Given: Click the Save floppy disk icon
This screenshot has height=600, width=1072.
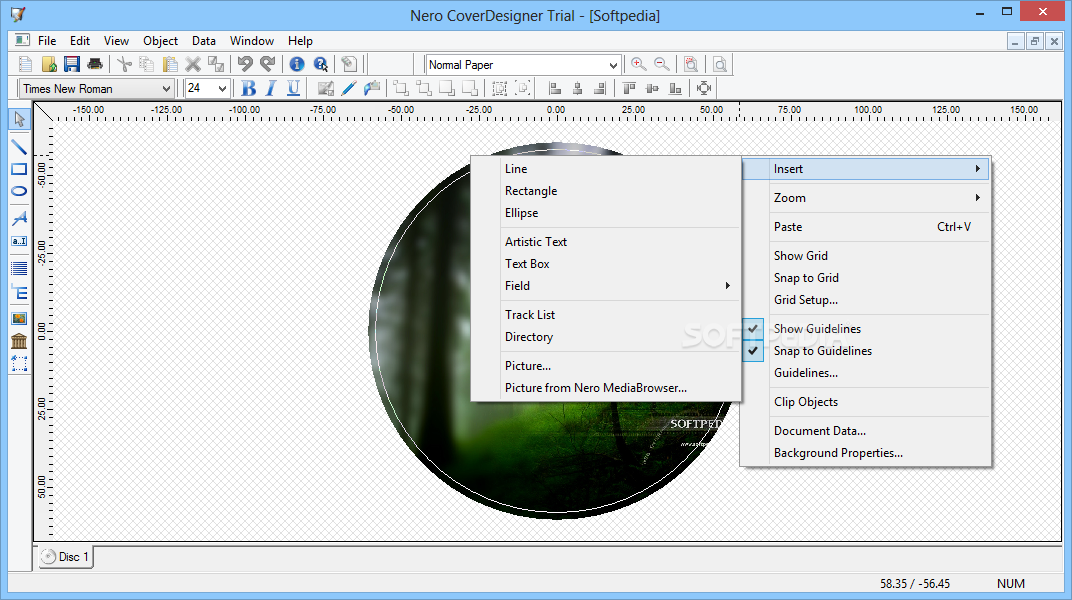Looking at the screenshot, I should point(72,64).
